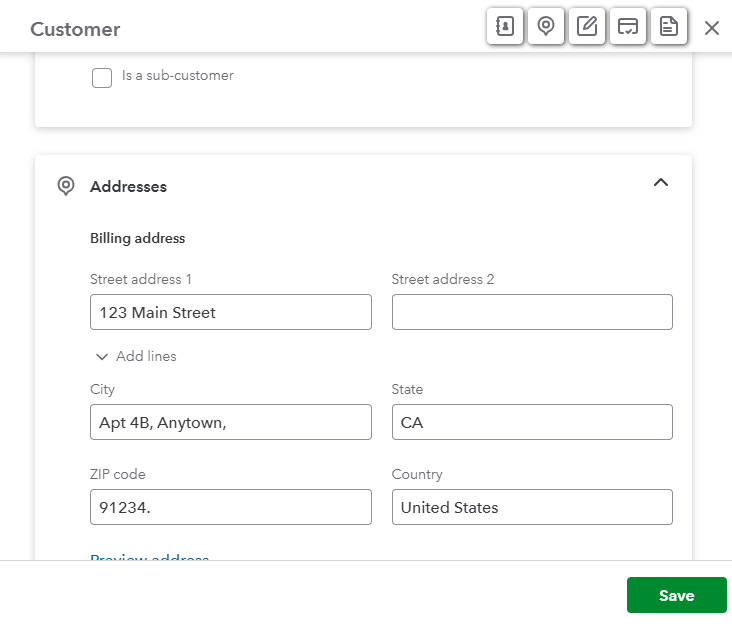Click the empty Street address 2 field
The image size is (732, 626).
pyautogui.click(x=532, y=312)
